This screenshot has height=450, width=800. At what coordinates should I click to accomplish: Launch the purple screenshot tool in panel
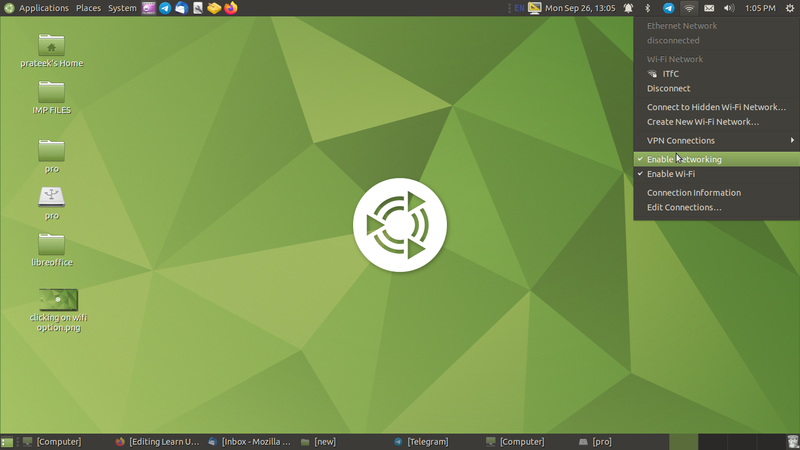(148, 8)
